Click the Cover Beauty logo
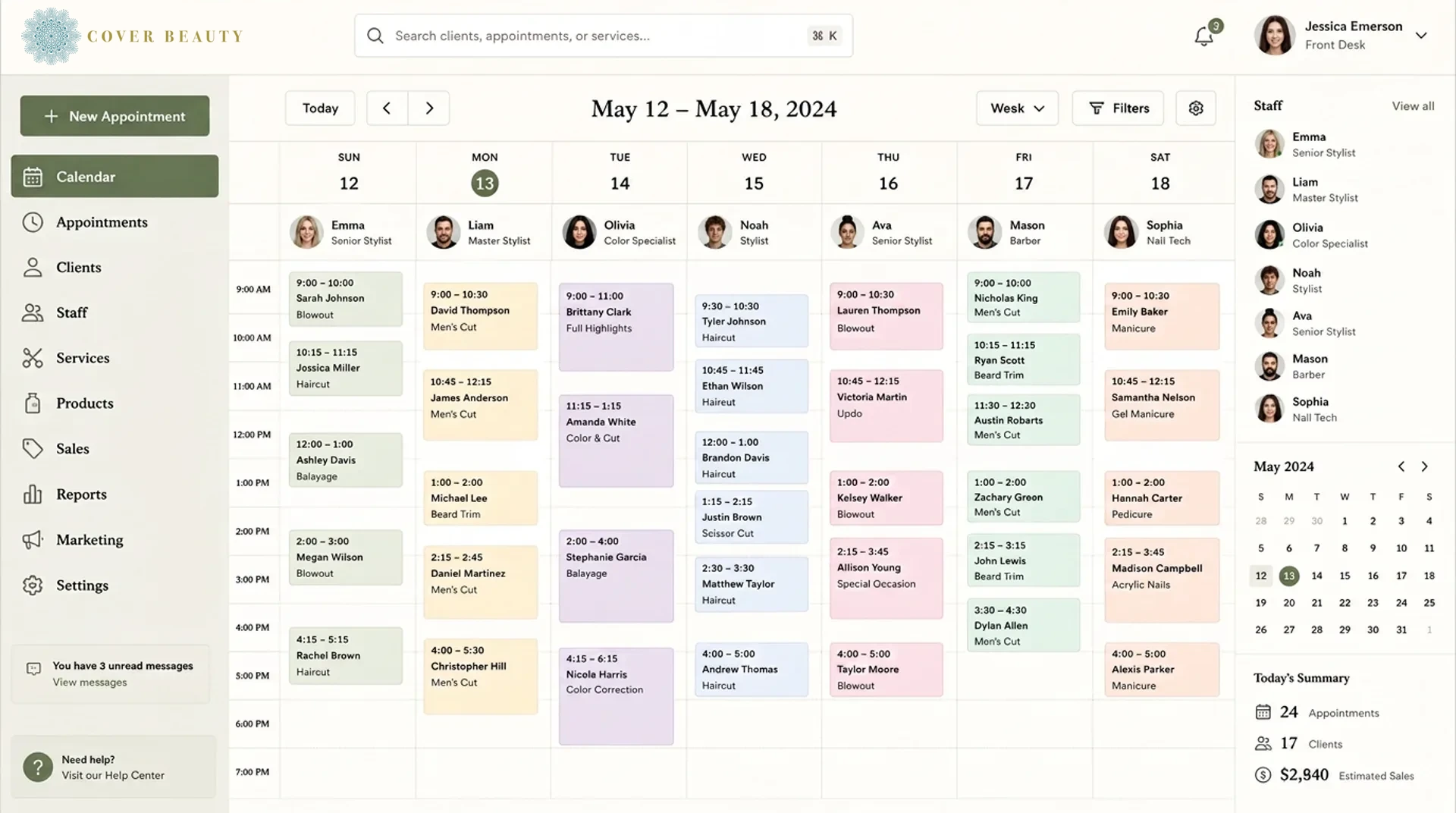 [x=133, y=36]
